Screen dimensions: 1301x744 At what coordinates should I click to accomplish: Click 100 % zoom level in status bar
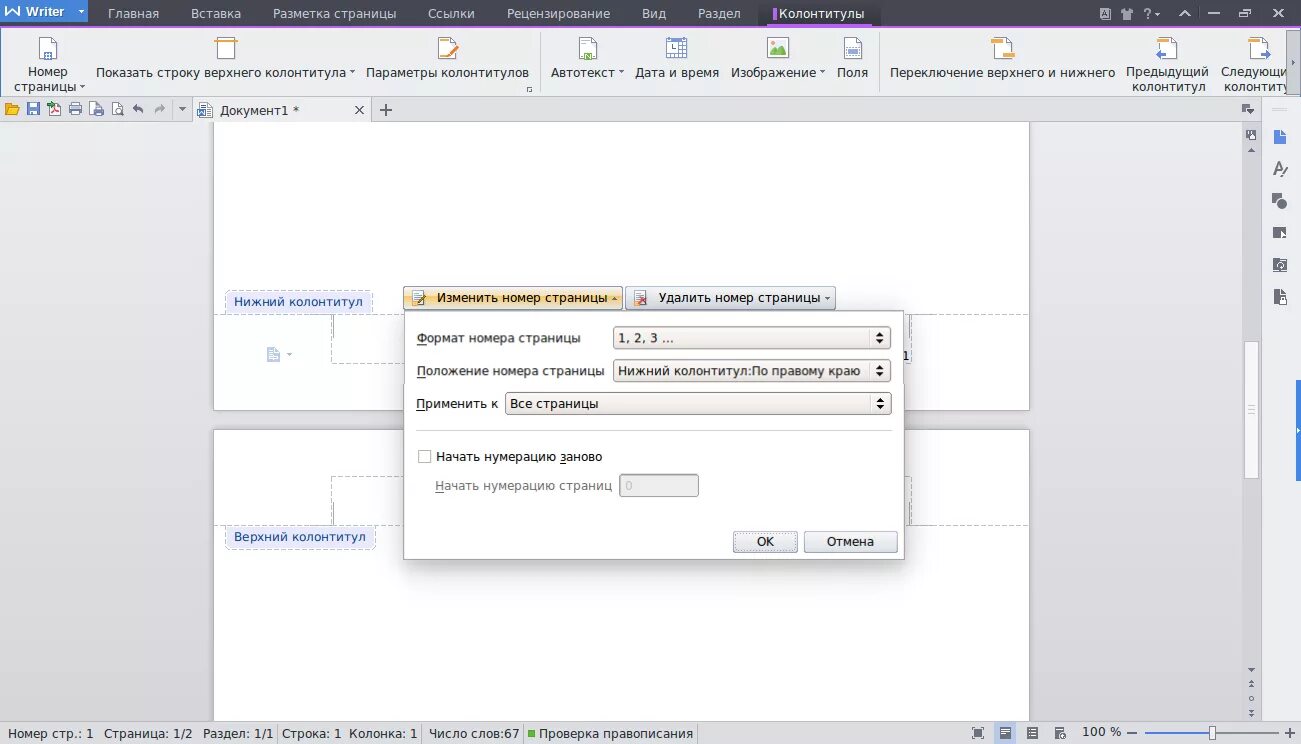click(x=1101, y=733)
